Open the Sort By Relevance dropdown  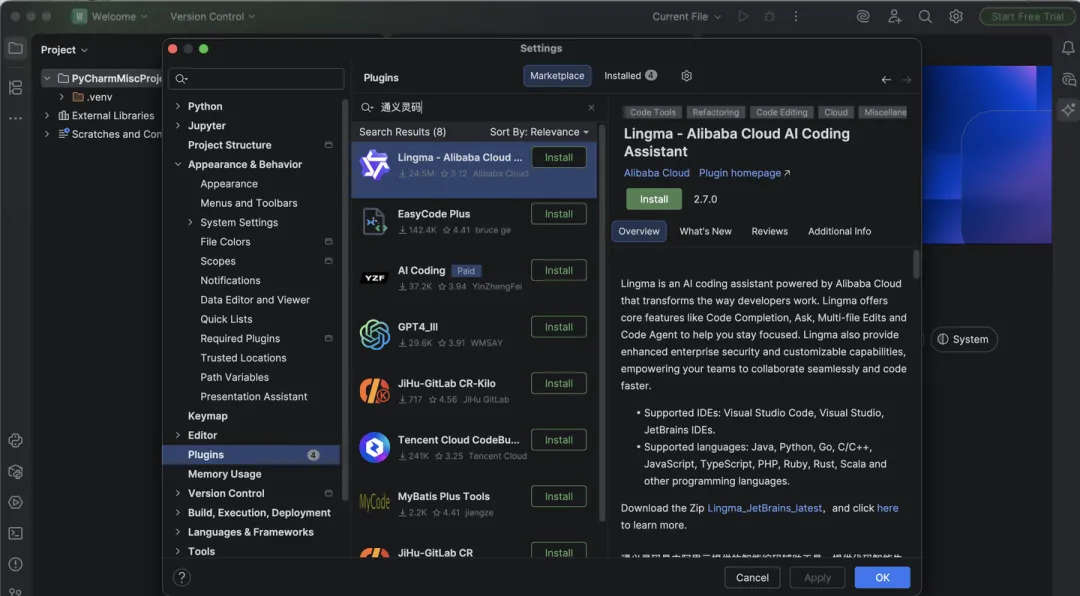coord(539,132)
